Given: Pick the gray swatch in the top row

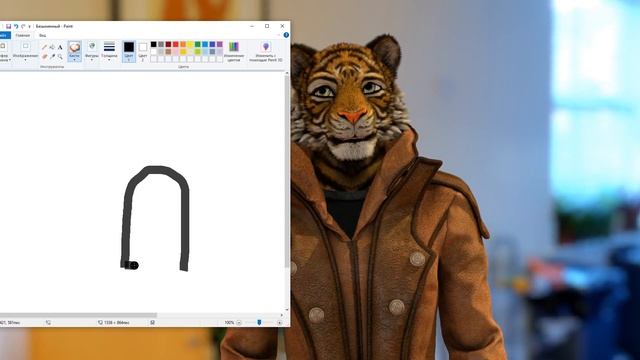Looking at the screenshot, I should (161, 44).
